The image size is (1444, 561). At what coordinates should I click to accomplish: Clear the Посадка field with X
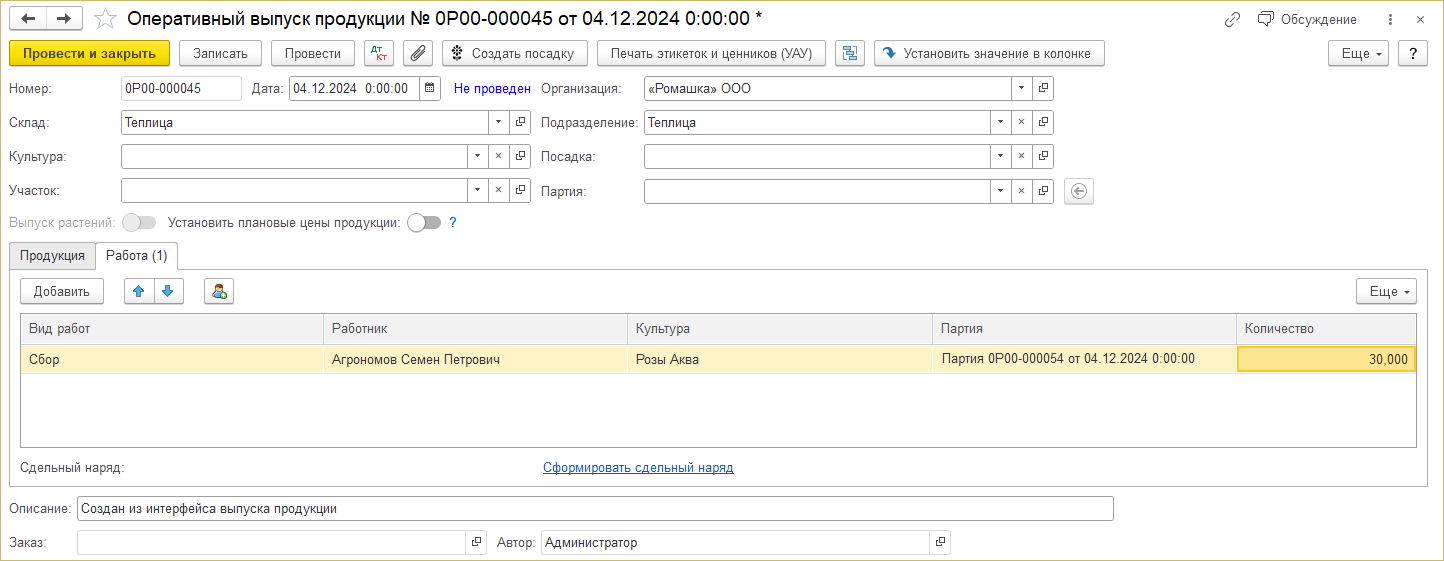point(1021,156)
